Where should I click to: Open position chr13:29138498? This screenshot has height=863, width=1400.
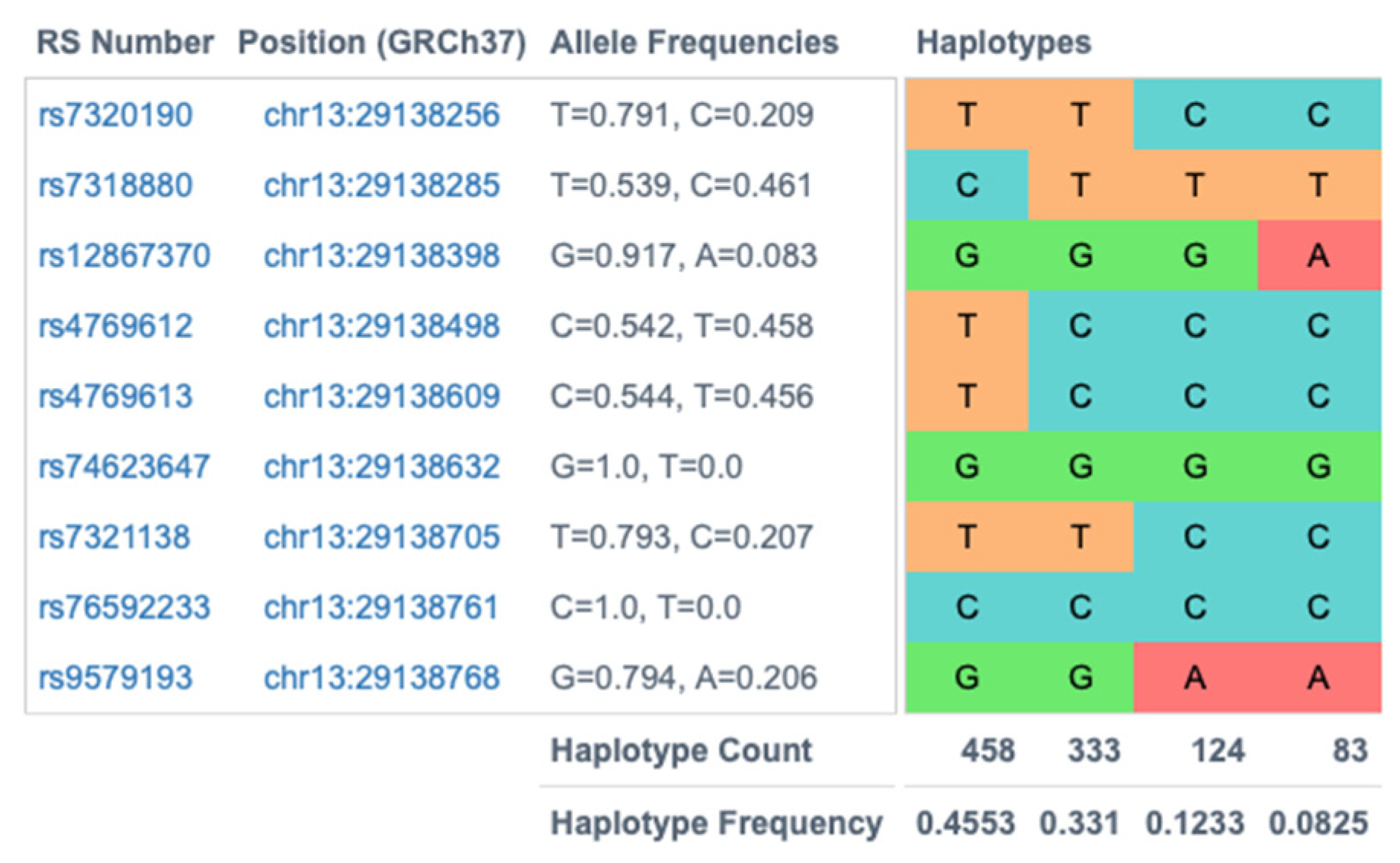click(382, 326)
